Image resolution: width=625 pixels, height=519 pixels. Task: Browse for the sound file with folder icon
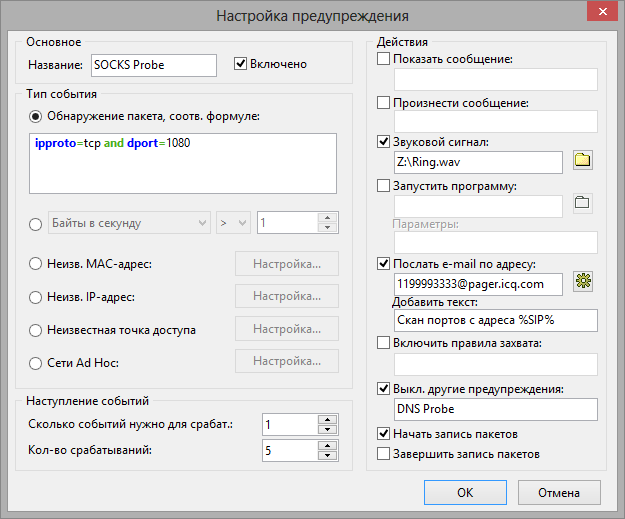coord(583,161)
